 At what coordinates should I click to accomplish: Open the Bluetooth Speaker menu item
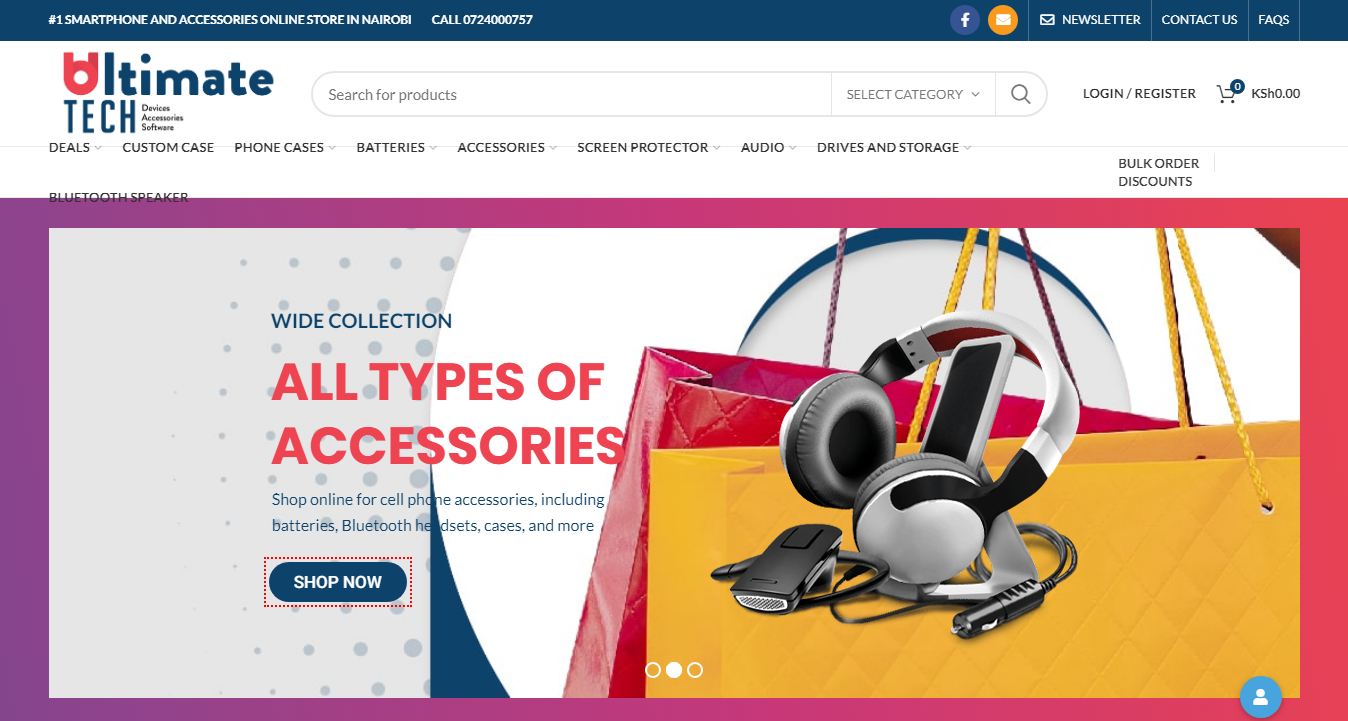point(119,197)
